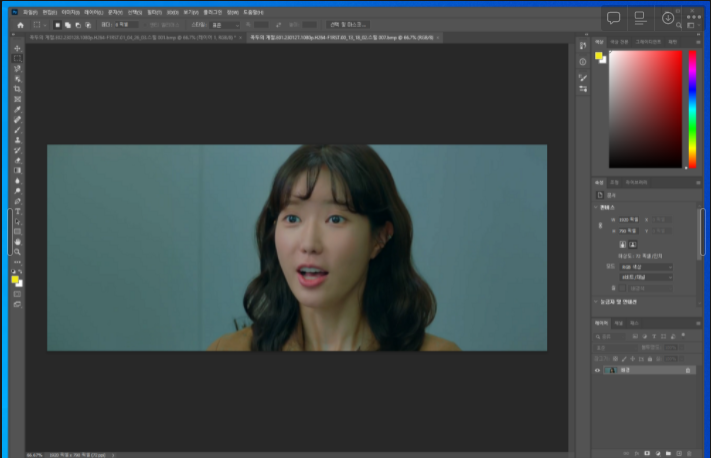The width and height of the screenshot is (711, 458).
Task: Click the delete layer trash button
Action: [689, 453]
